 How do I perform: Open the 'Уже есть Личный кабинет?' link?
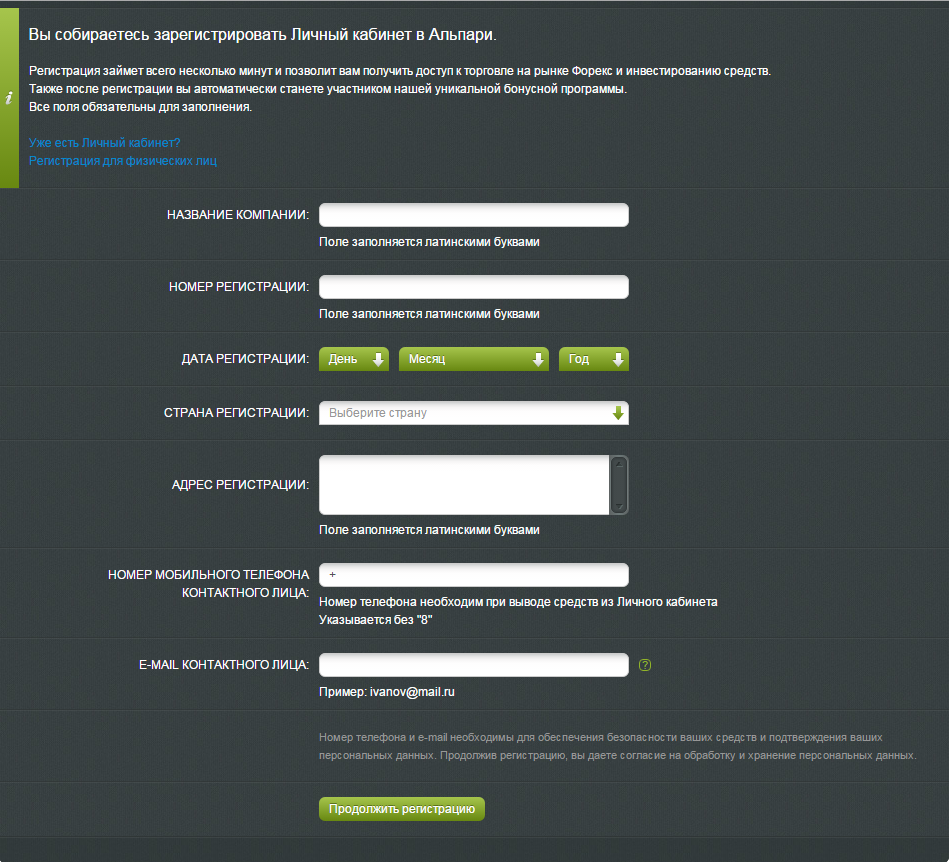[x=104, y=143]
